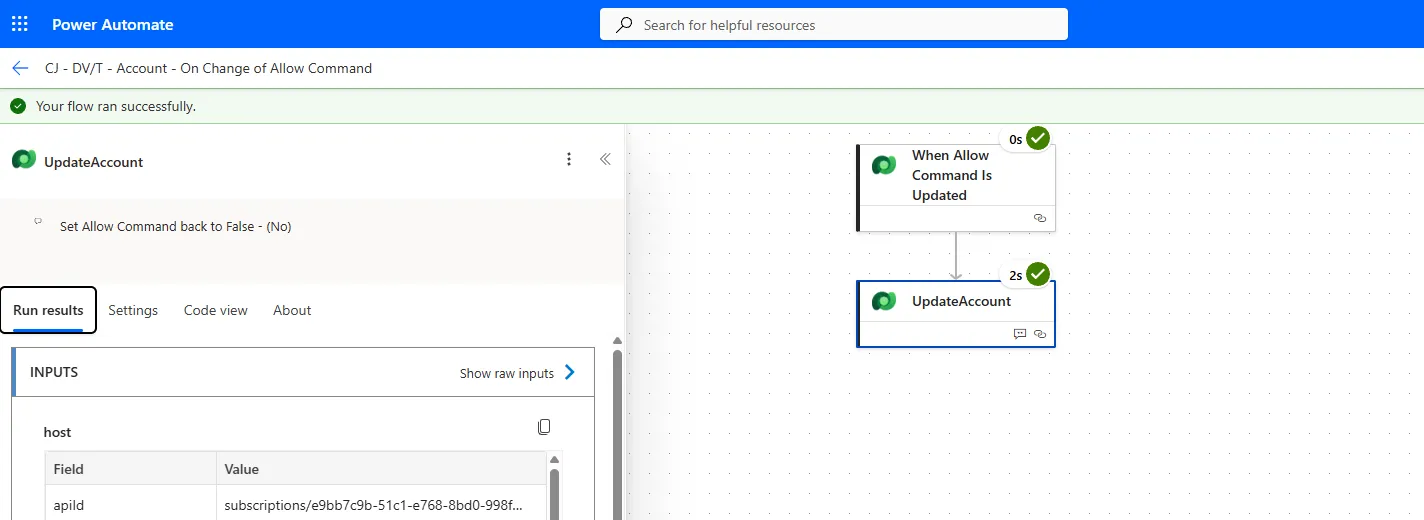Open the About tab
This screenshot has height=520, width=1424.
point(292,310)
